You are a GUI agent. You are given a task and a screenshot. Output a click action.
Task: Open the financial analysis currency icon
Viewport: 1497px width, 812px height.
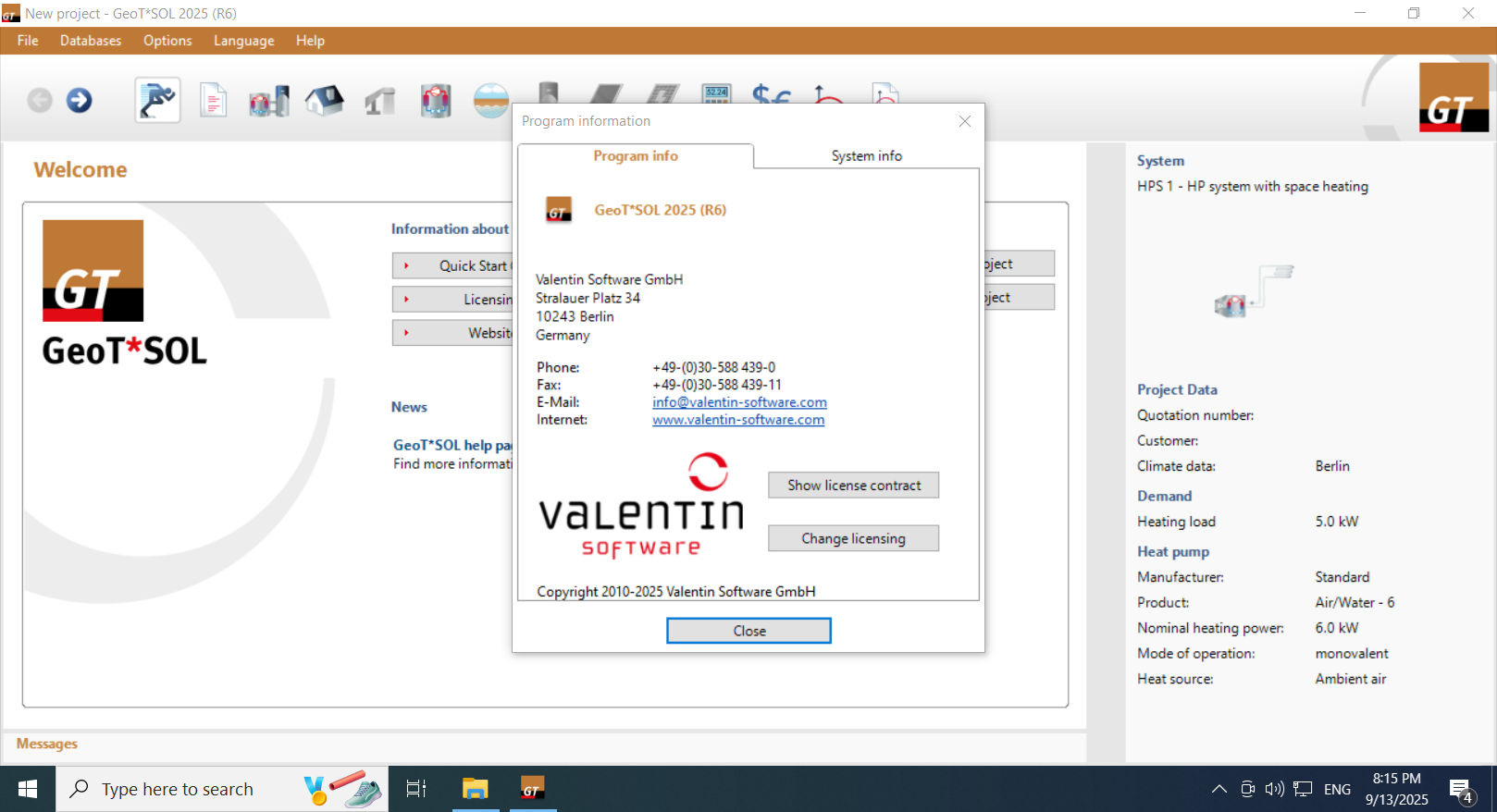(x=771, y=92)
